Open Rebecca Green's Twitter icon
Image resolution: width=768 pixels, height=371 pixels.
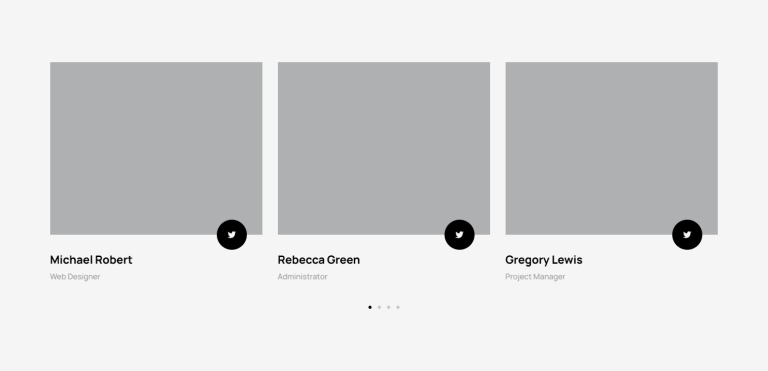click(x=459, y=235)
